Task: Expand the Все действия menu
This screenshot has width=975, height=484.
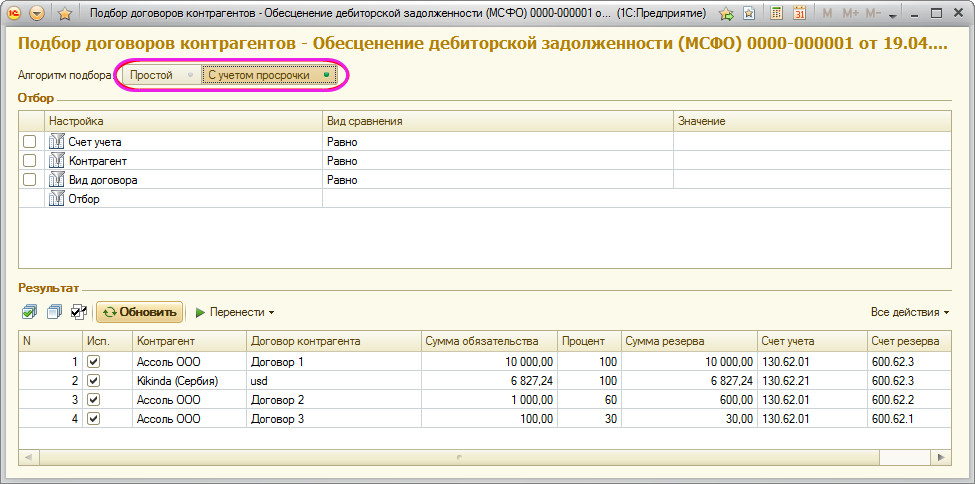Action: (x=909, y=312)
